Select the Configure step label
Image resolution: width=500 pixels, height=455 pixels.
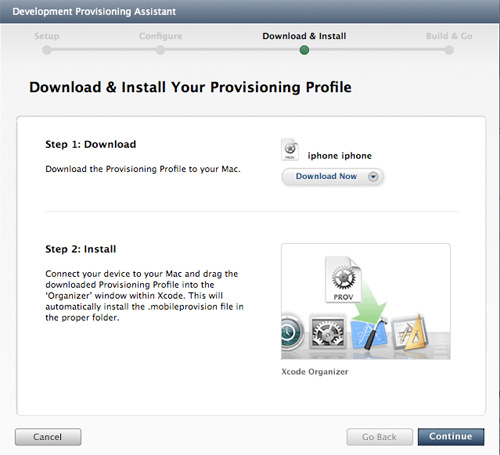[161, 36]
